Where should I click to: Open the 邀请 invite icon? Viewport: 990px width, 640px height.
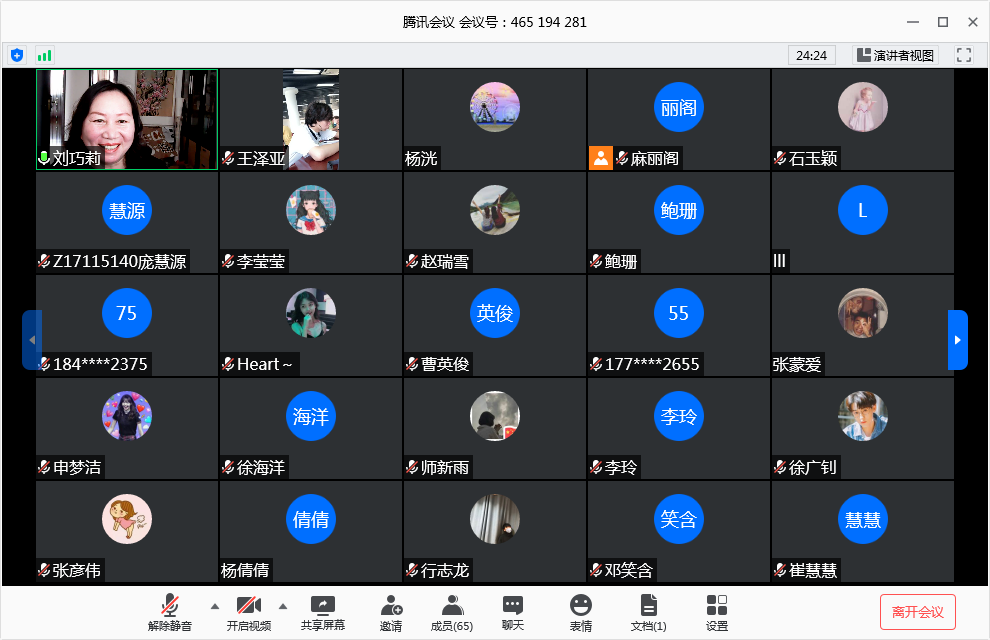coord(391,612)
